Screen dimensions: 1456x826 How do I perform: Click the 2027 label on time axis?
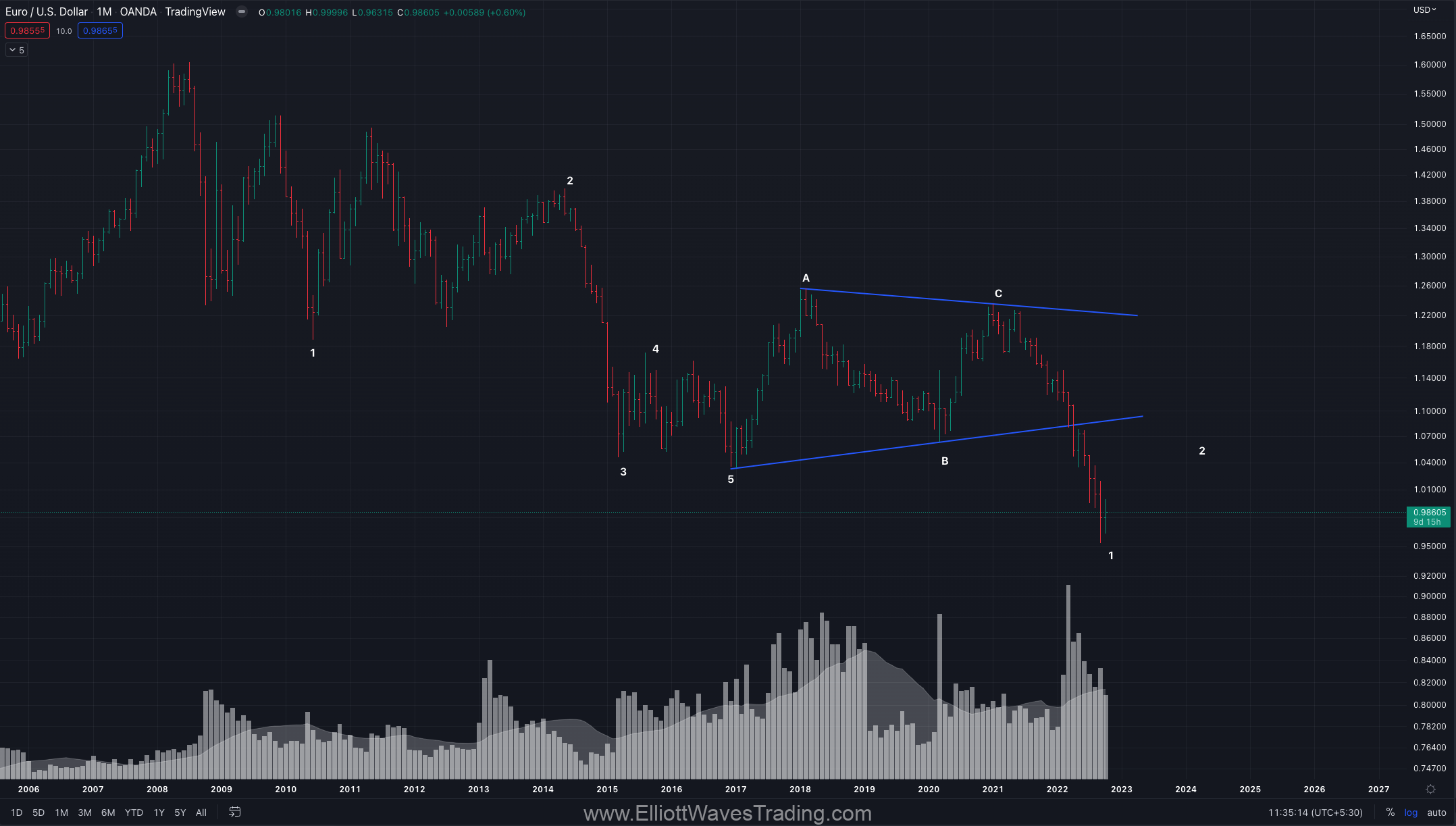click(x=1379, y=789)
